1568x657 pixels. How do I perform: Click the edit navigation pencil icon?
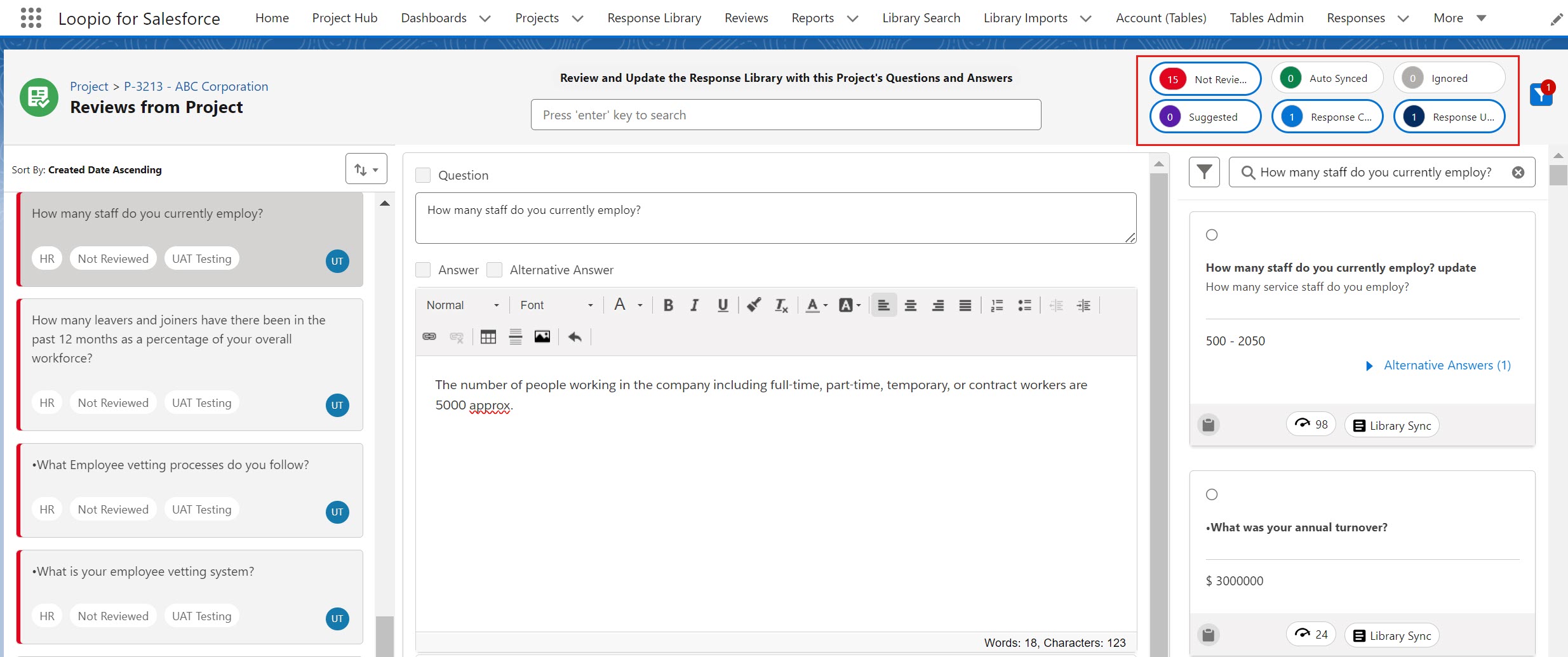1556,20
